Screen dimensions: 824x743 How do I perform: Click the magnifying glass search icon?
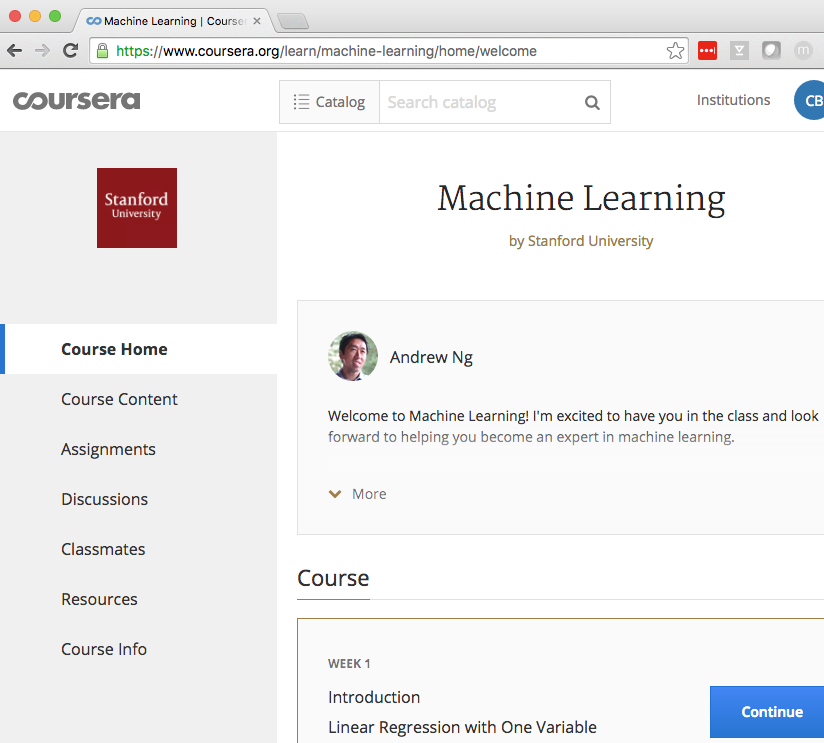tap(592, 102)
